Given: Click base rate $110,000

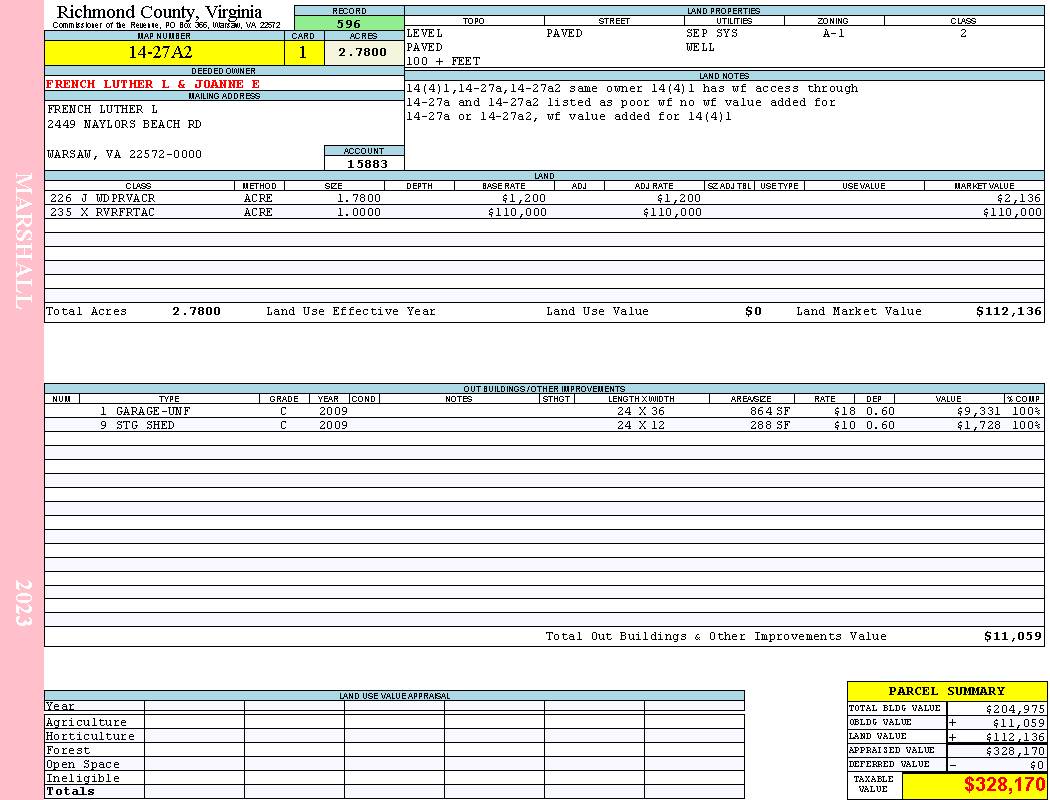Looking at the screenshot, I should tap(517, 212).
